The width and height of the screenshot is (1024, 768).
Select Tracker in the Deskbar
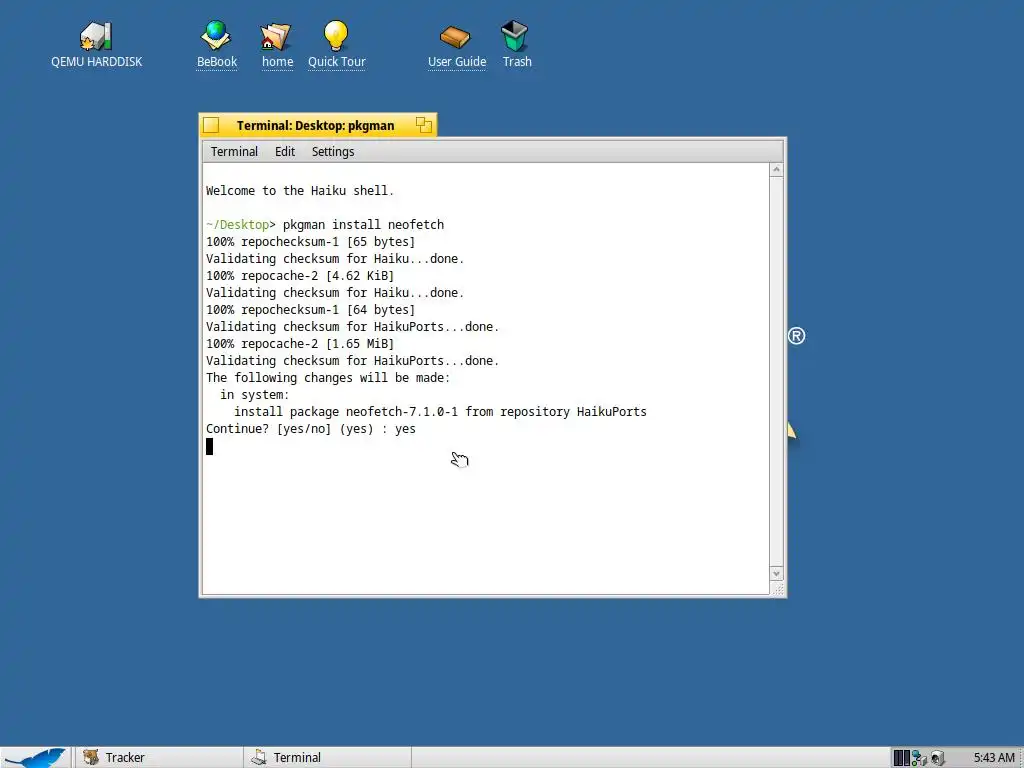(x=157, y=758)
